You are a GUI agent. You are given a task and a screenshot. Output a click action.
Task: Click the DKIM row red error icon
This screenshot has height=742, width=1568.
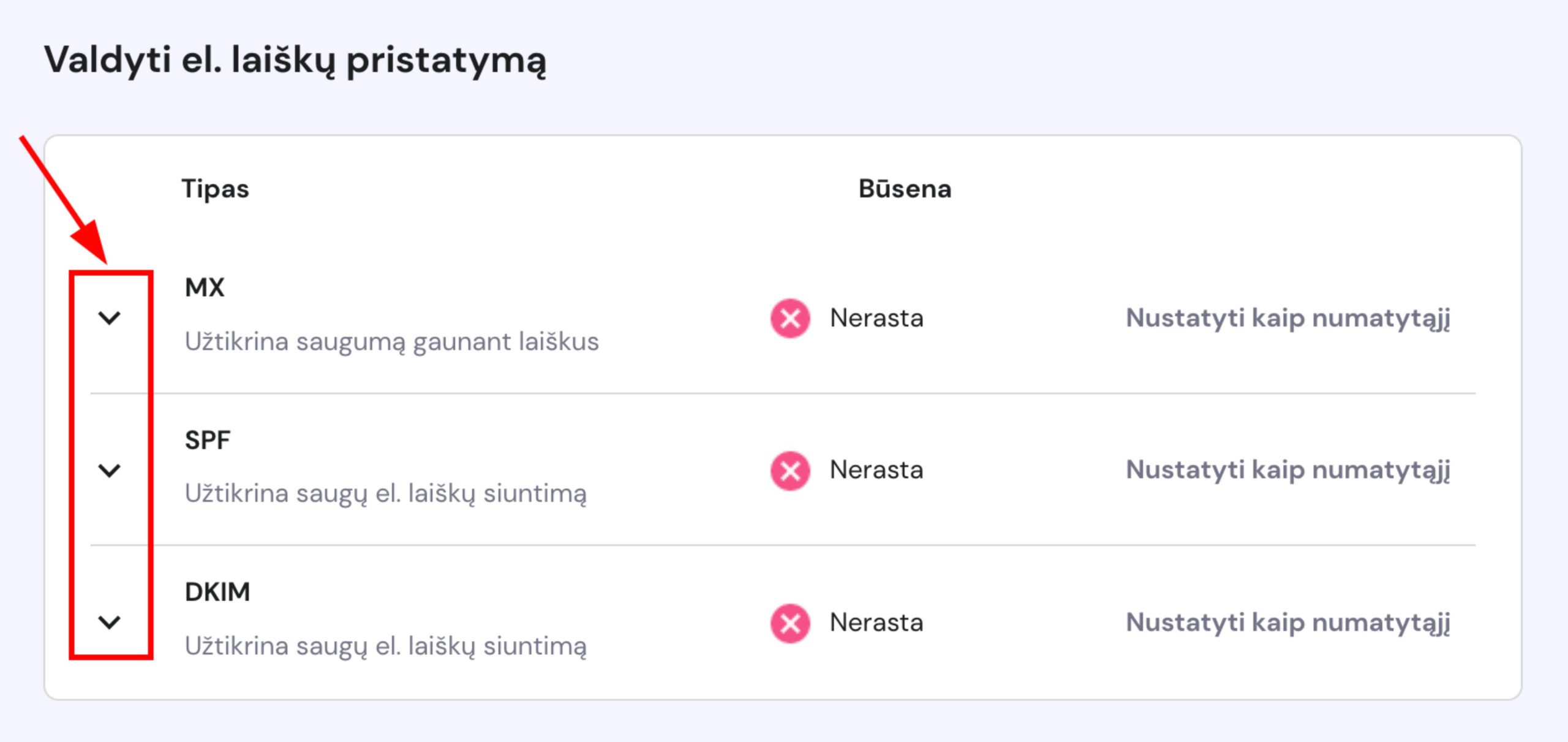[790, 623]
